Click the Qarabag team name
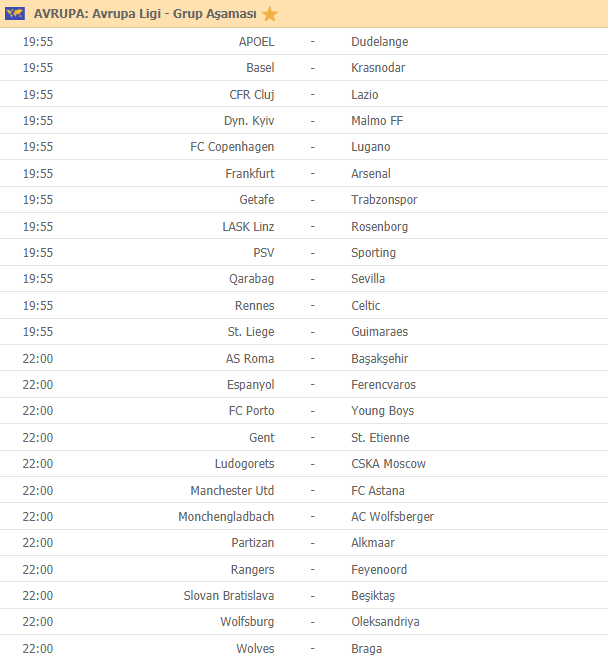608x659 pixels. pos(251,279)
